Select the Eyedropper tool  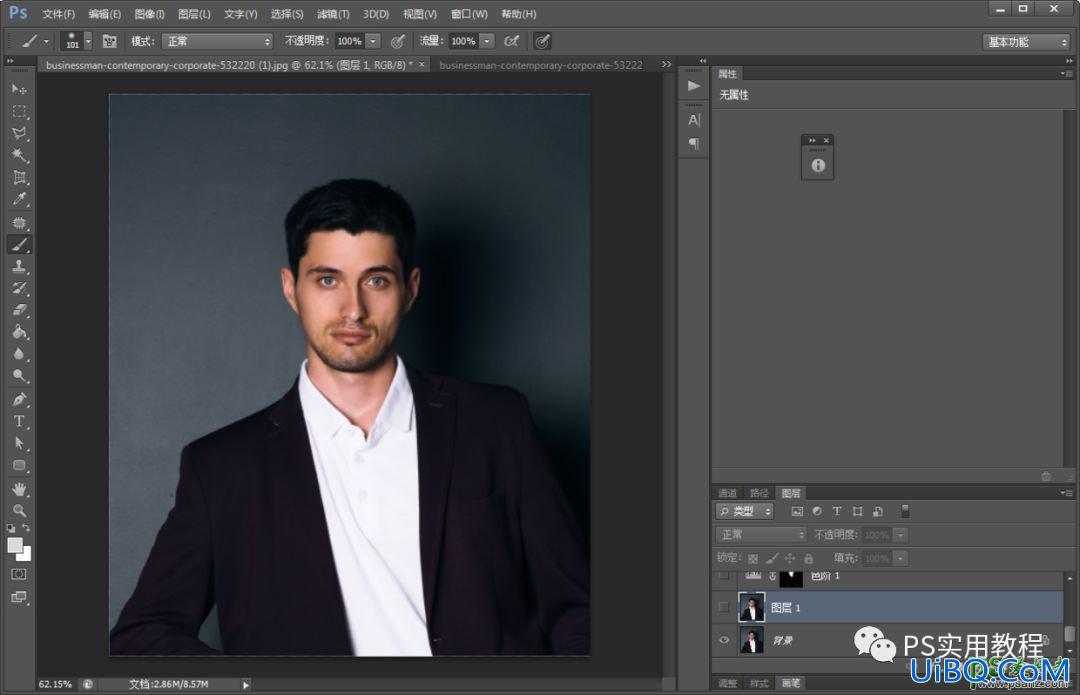click(x=19, y=199)
